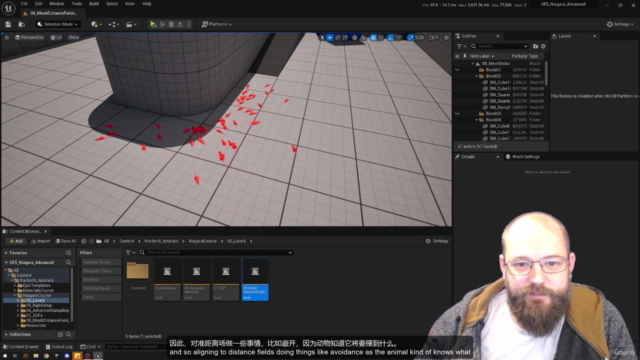The image size is (640, 360).
Task: Click the Outliner filter icon
Action: point(461,47)
